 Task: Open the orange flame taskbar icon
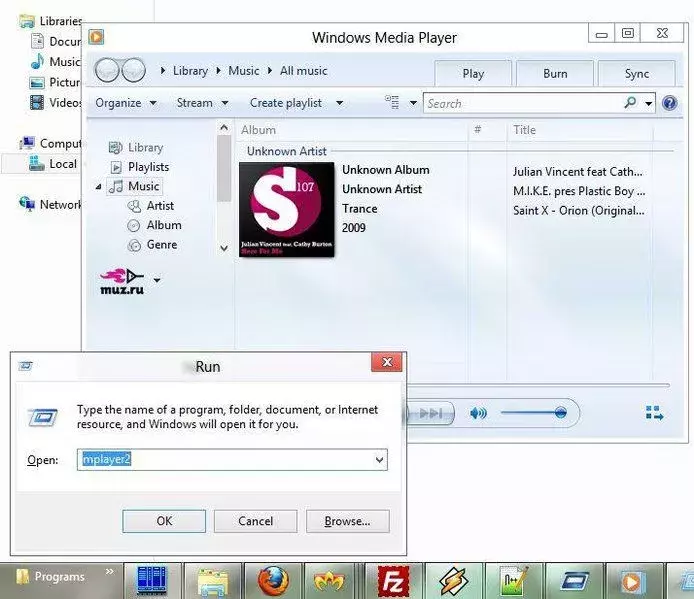click(329, 581)
